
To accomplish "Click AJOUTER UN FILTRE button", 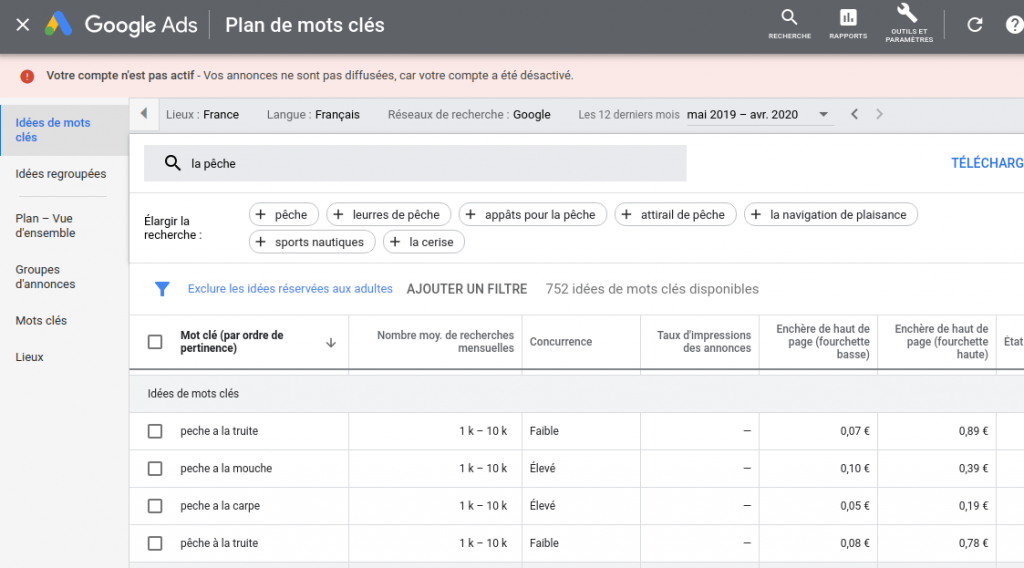I will (466, 289).
